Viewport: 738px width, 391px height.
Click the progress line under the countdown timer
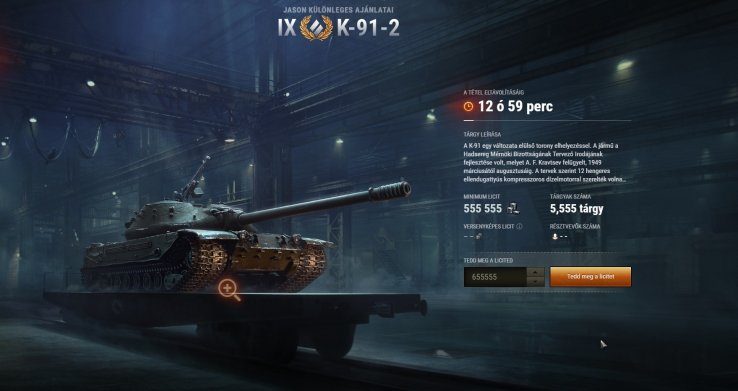(547, 120)
